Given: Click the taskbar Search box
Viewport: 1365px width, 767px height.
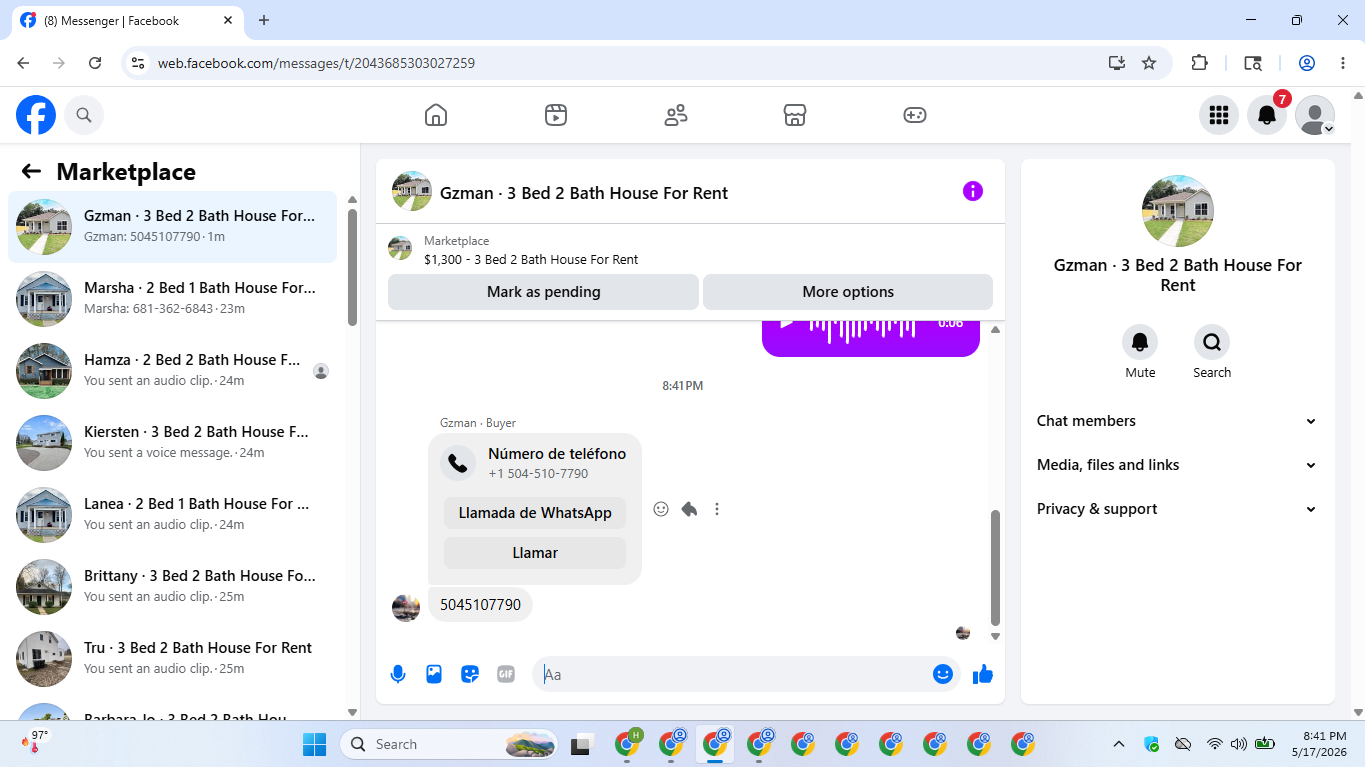Looking at the screenshot, I should [451, 744].
